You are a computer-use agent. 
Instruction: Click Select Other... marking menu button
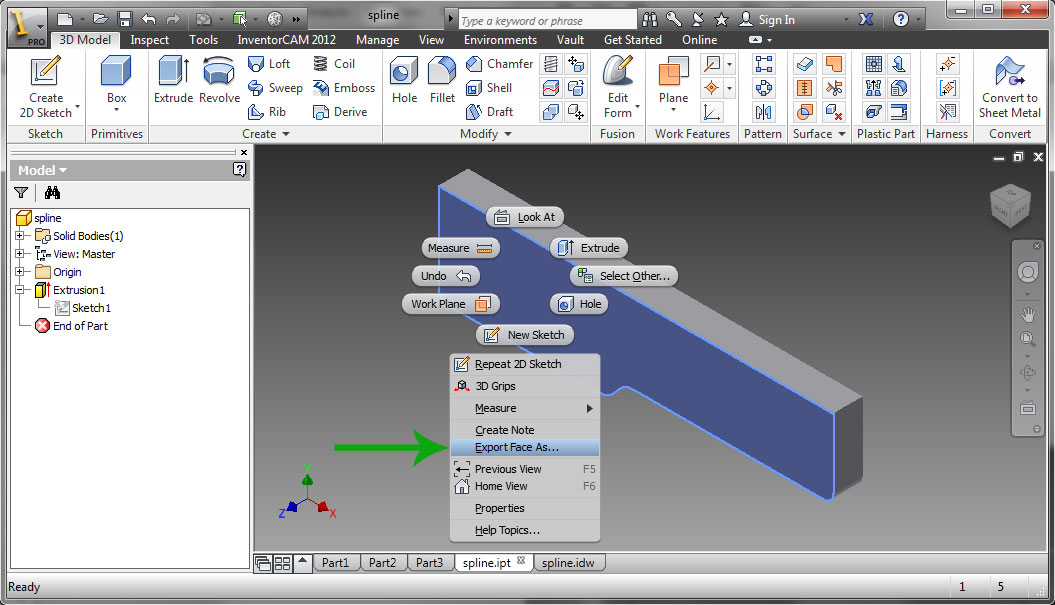pos(624,276)
